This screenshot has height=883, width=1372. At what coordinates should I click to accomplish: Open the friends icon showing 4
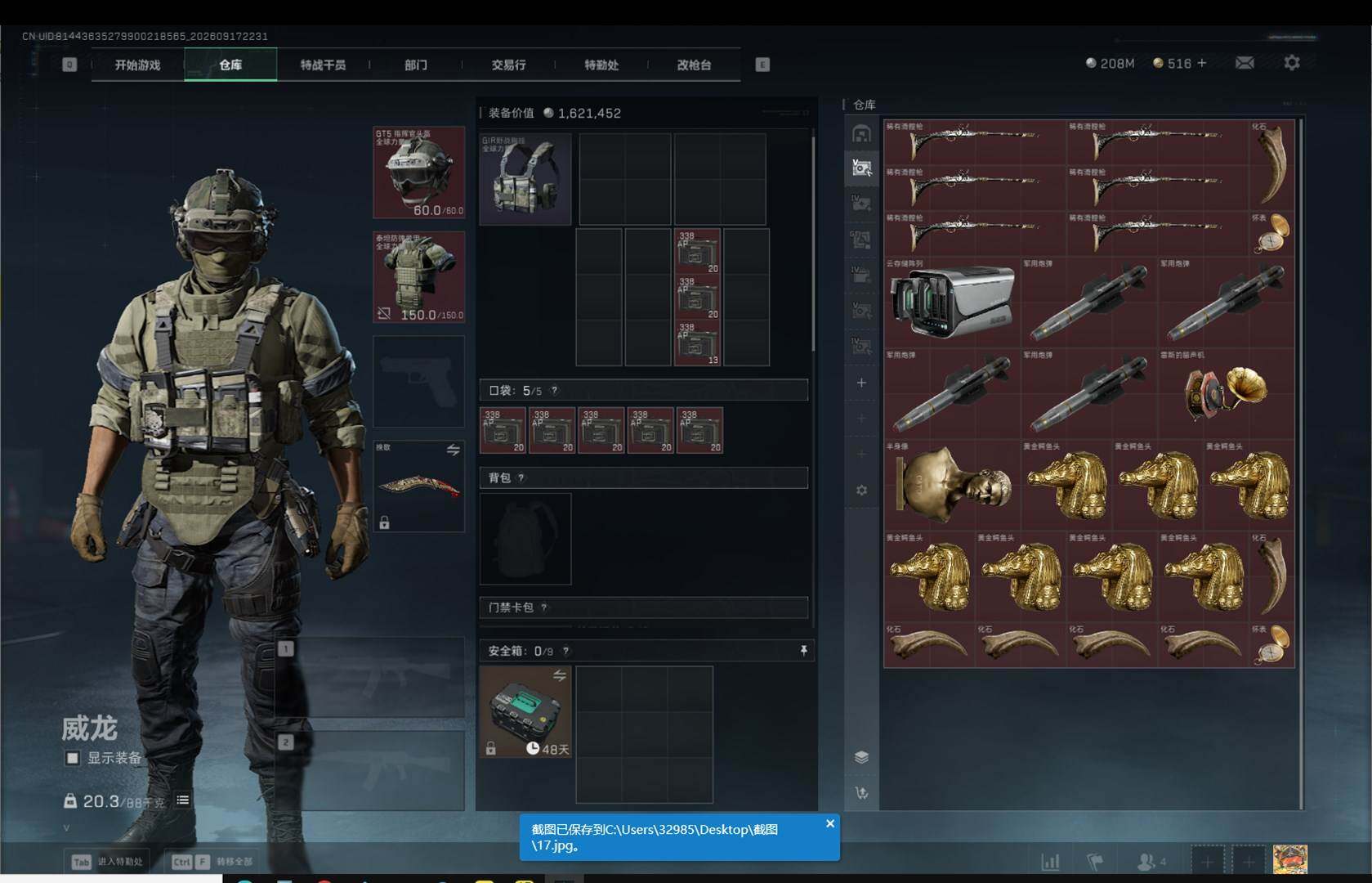coord(1151,861)
